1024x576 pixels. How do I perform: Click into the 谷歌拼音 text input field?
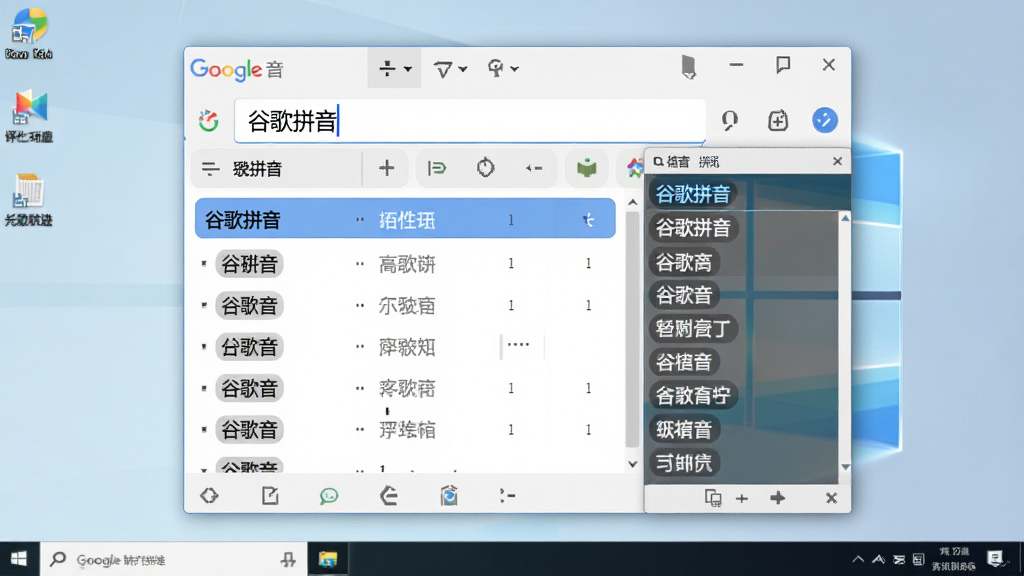tap(470, 121)
